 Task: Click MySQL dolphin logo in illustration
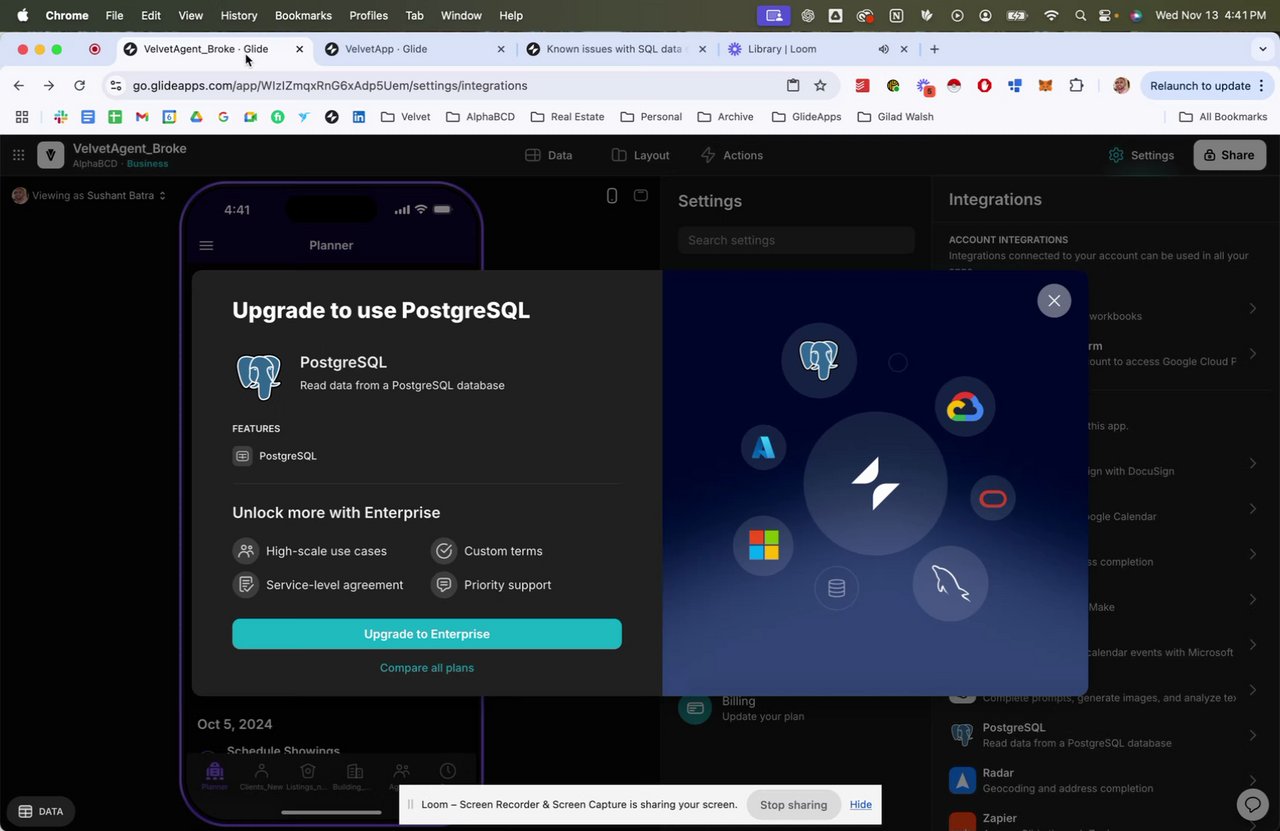[950, 584]
